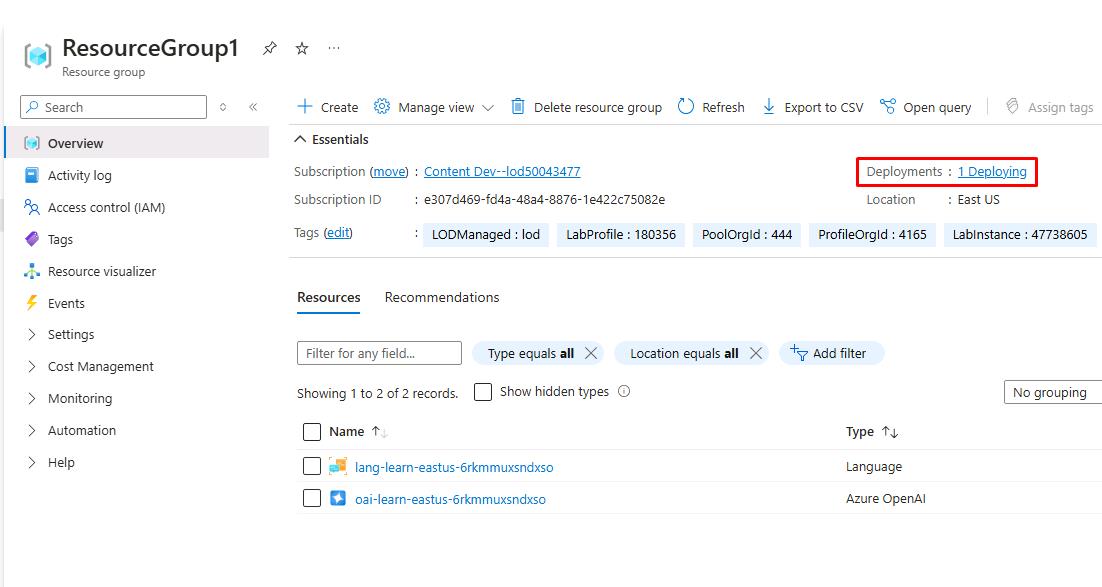The width and height of the screenshot is (1102, 587).
Task: Click Add filter button
Action: click(x=831, y=353)
